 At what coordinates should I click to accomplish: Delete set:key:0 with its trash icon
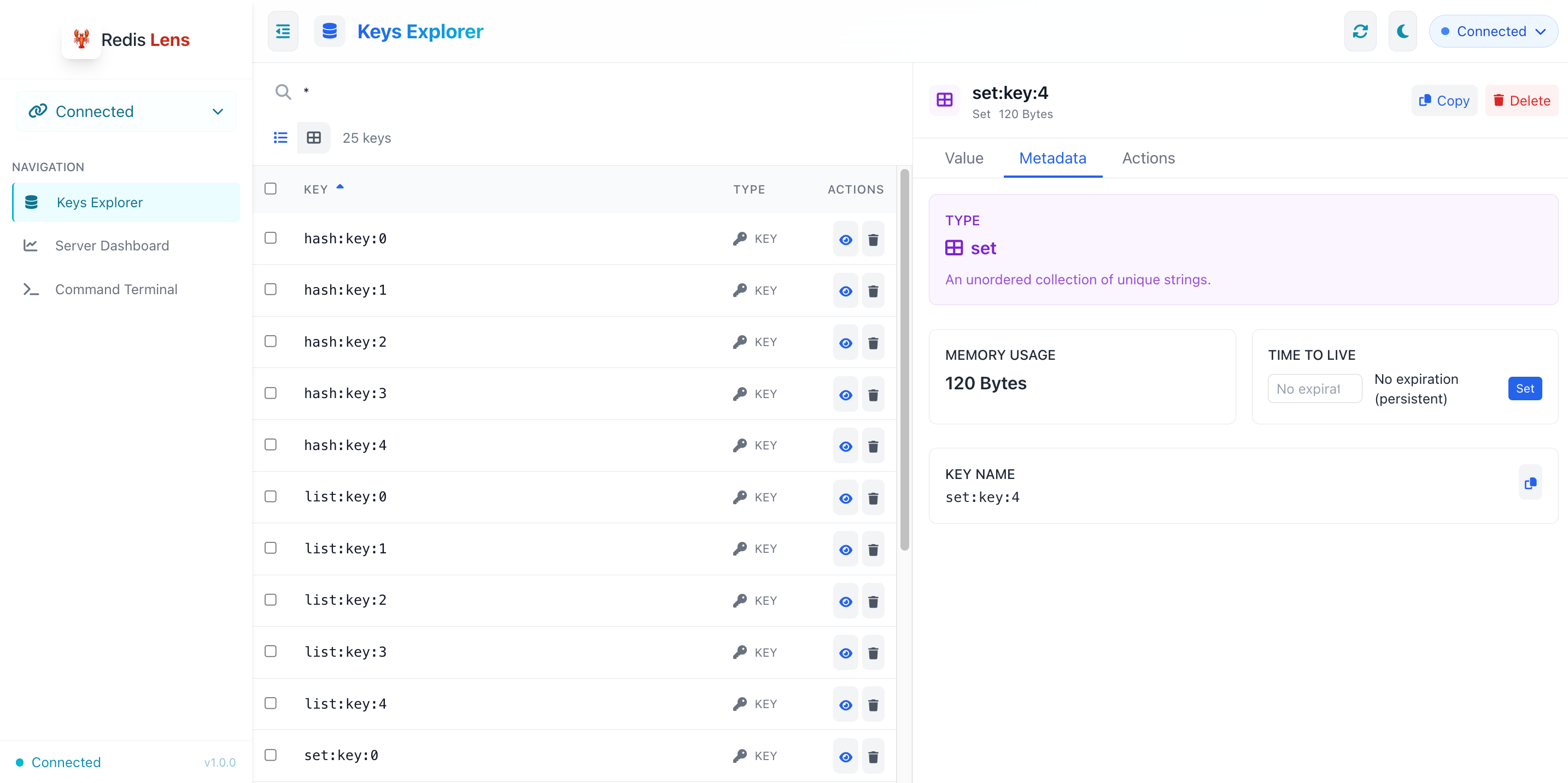pos(873,757)
